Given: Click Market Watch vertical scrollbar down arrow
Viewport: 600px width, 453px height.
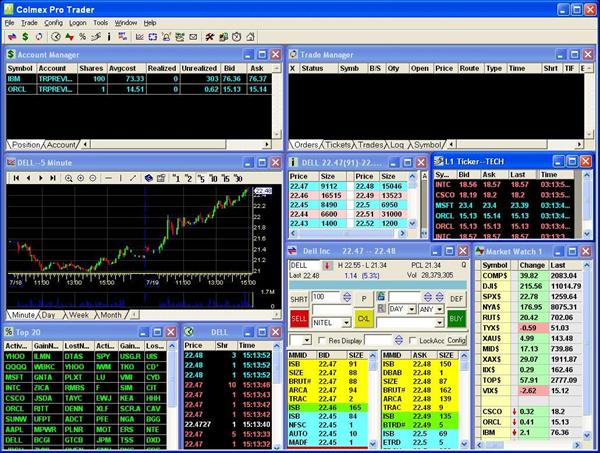Looking at the screenshot, I should point(587,435).
